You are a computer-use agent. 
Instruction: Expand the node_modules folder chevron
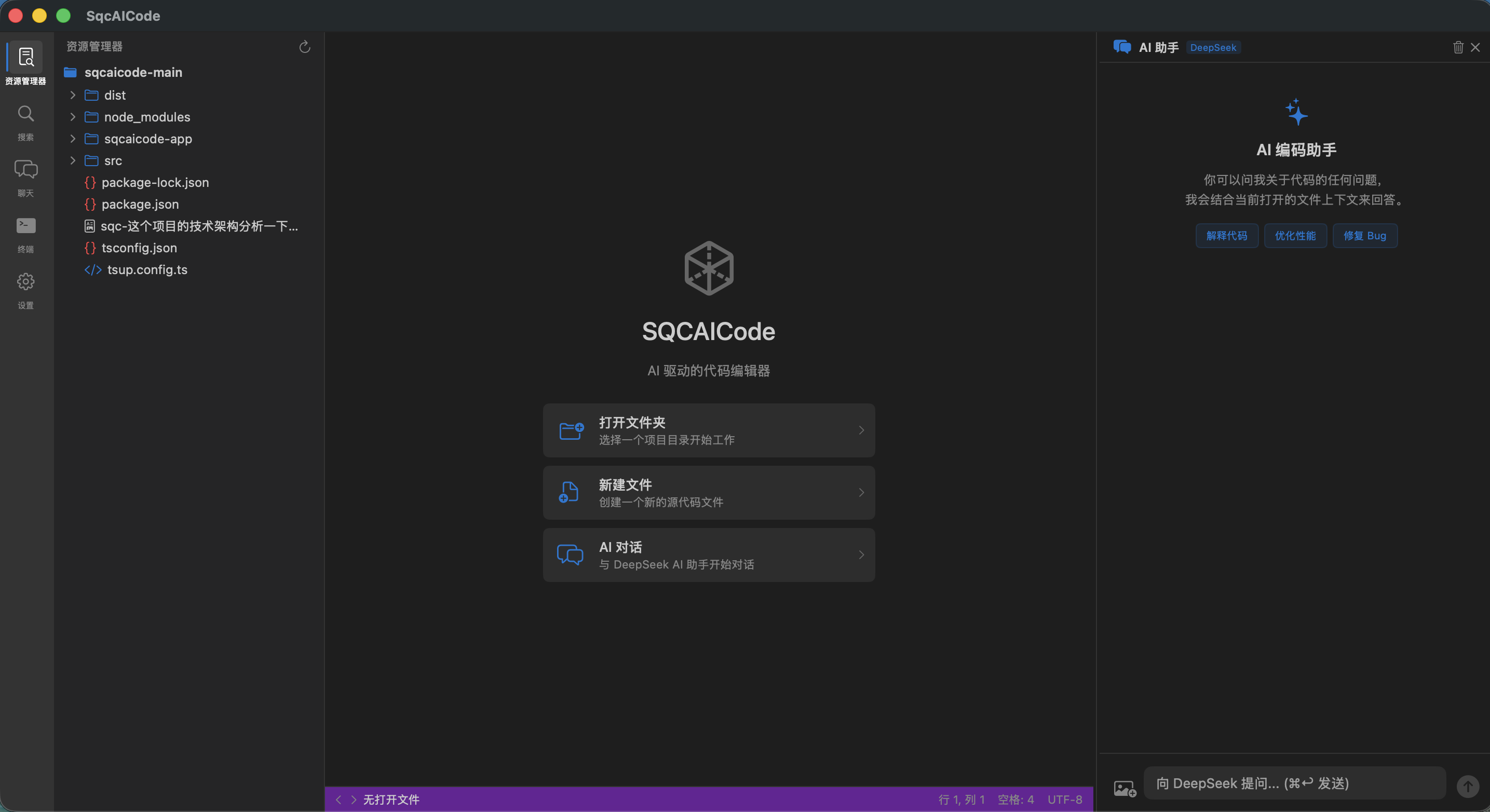[x=73, y=117]
